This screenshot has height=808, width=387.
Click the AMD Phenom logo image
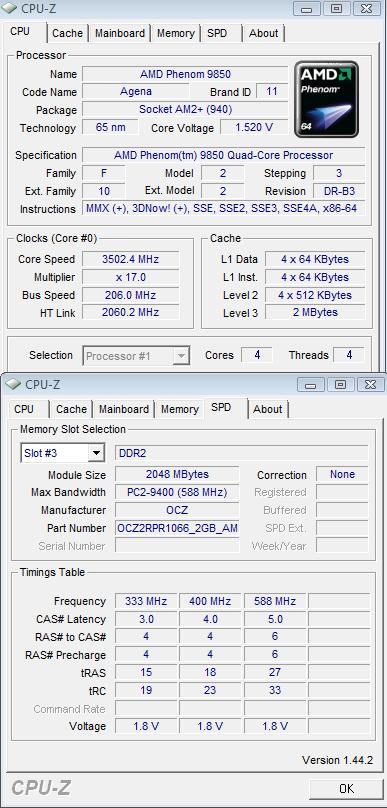pos(326,99)
